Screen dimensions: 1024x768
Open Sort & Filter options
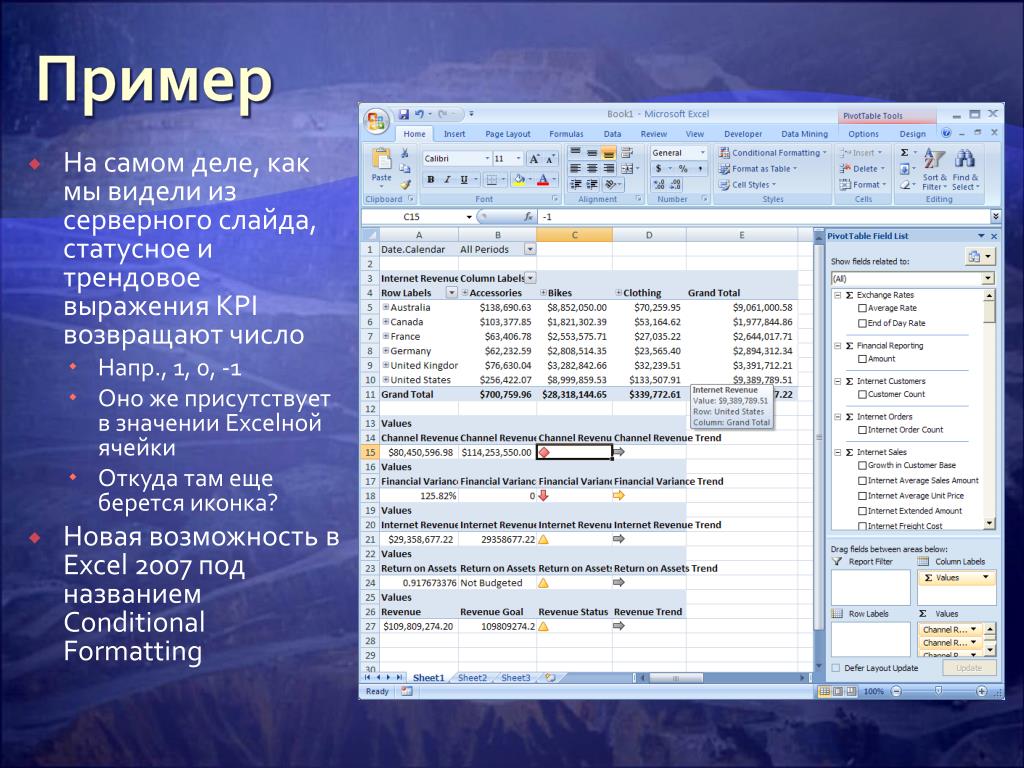[x=933, y=170]
